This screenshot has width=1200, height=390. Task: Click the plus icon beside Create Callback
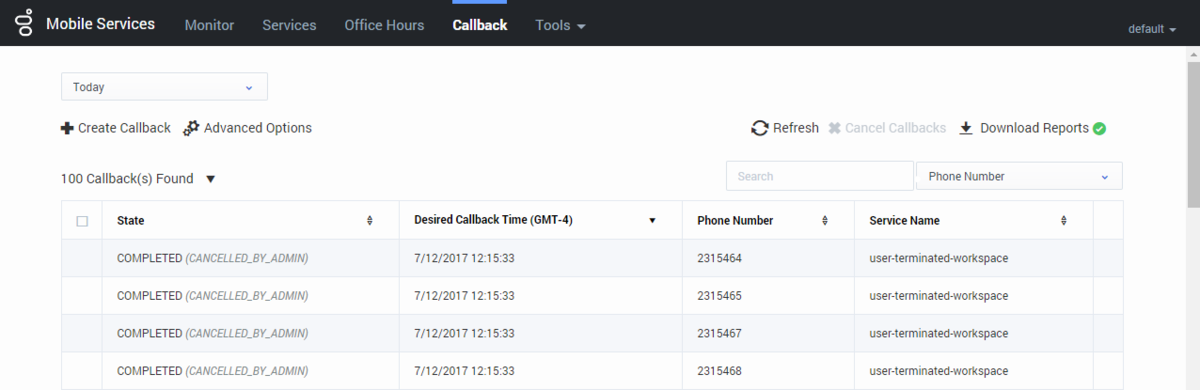pos(67,128)
